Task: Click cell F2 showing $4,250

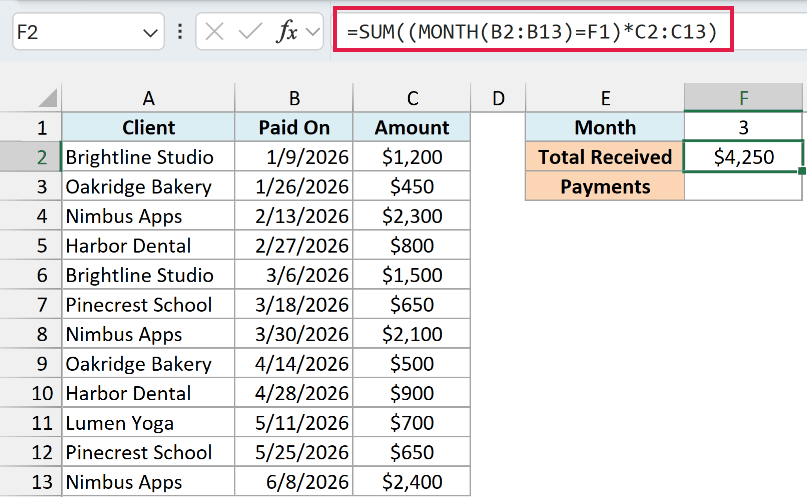Action: pos(743,157)
